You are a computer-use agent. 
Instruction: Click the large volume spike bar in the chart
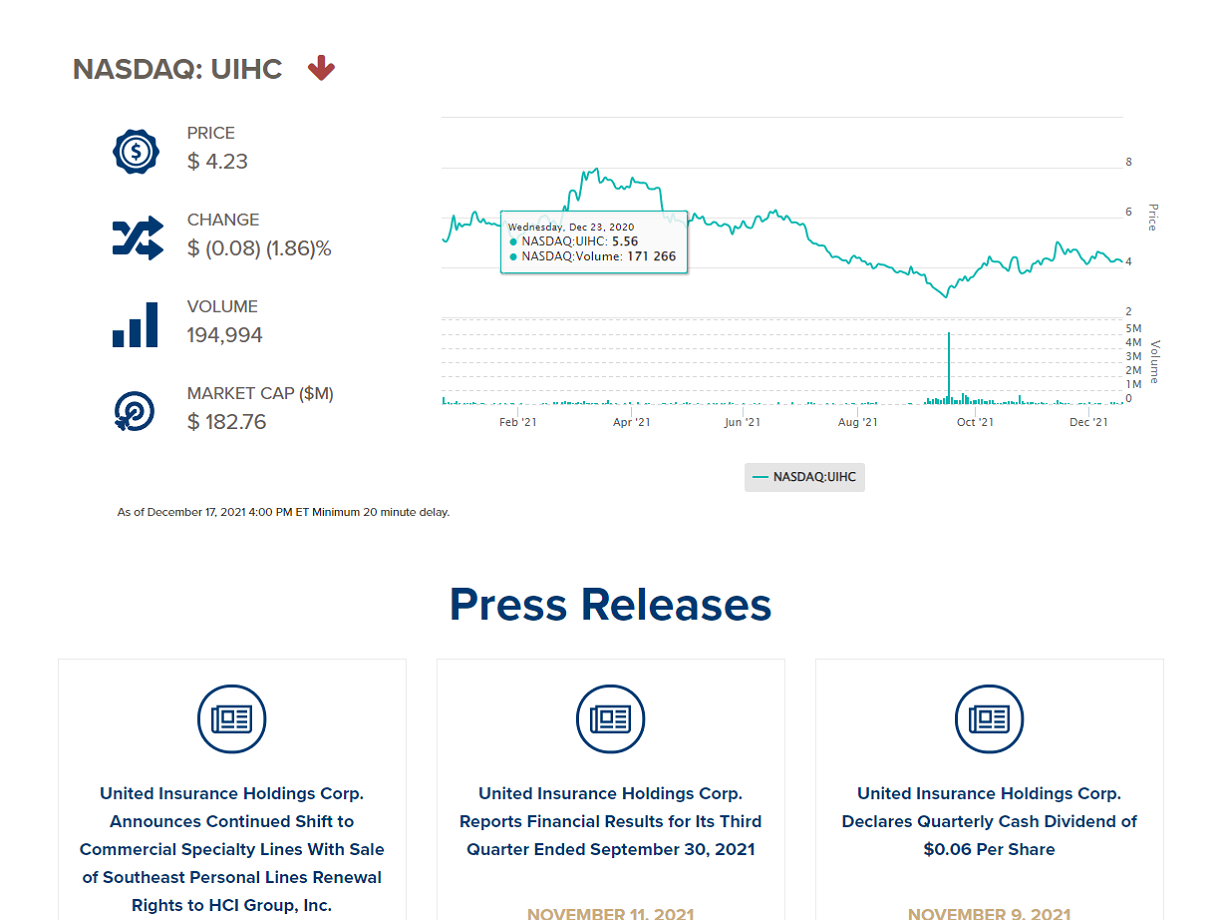(948, 367)
